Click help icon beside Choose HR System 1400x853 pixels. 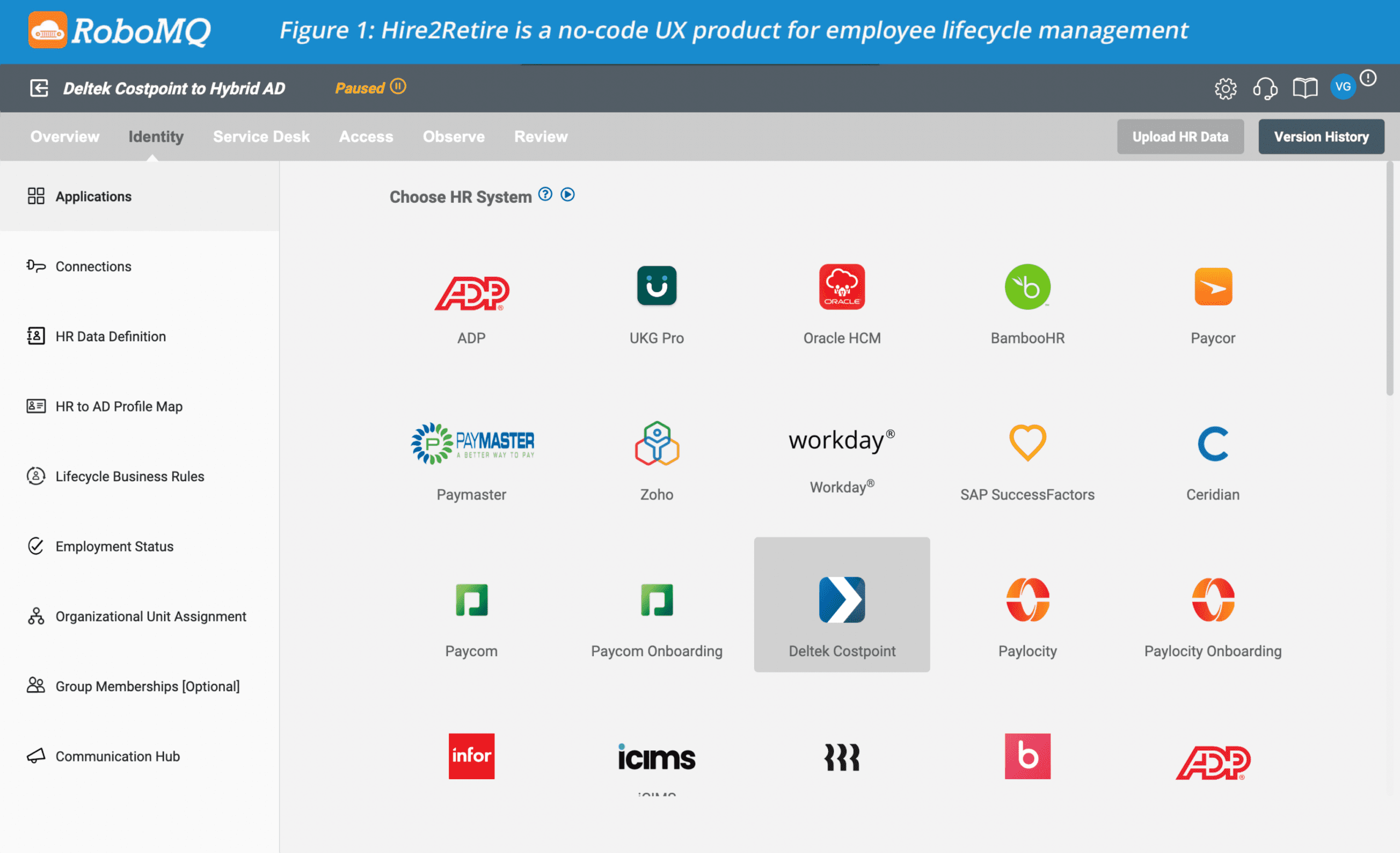click(x=545, y=194)
